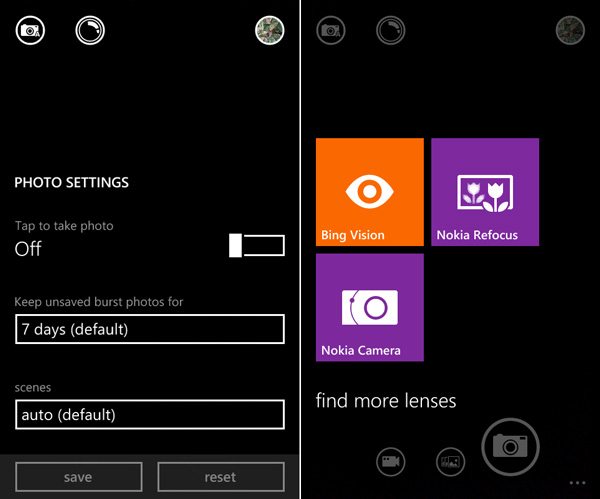Select the burst photo mode icon
This screenshot has height=499, width=600.
click(451, 461)
